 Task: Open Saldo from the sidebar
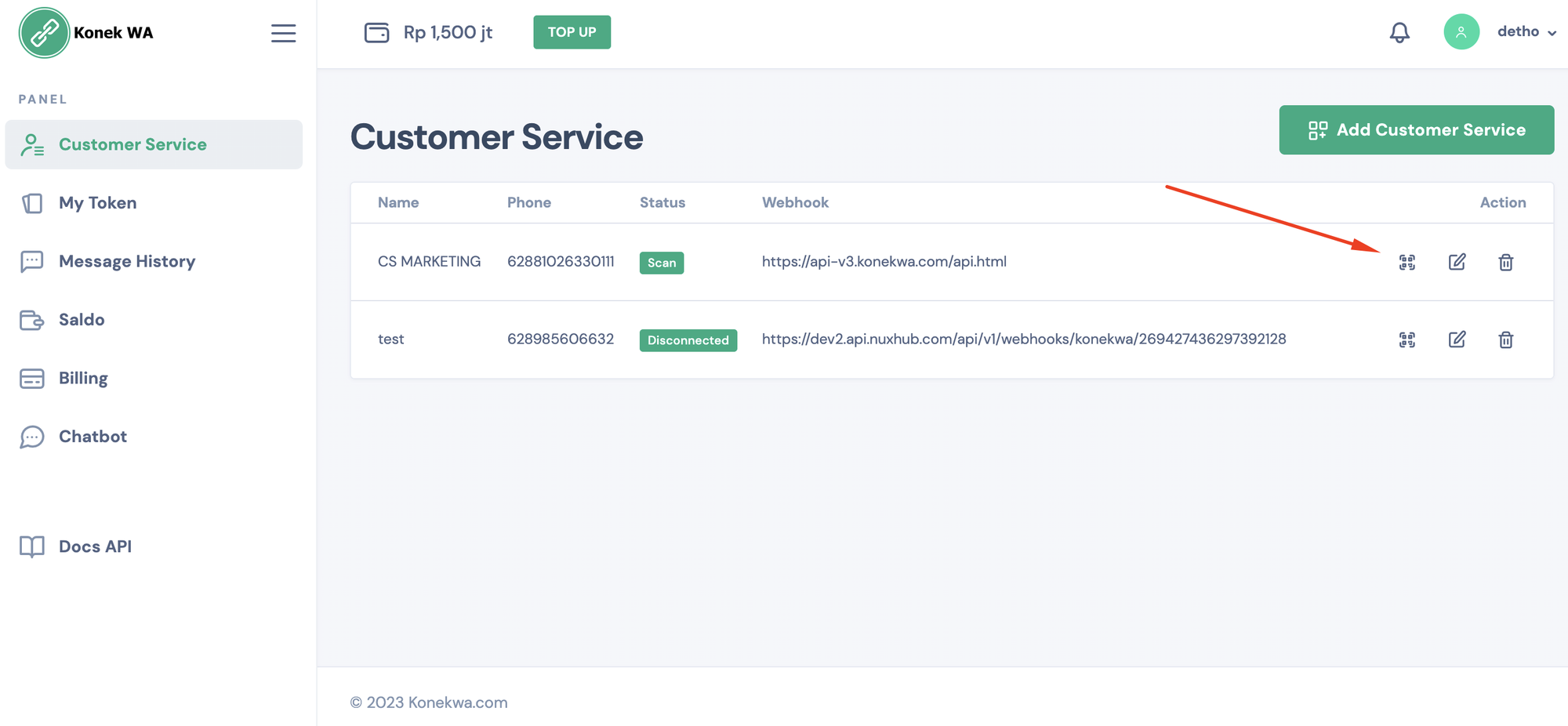pos(82,320)
